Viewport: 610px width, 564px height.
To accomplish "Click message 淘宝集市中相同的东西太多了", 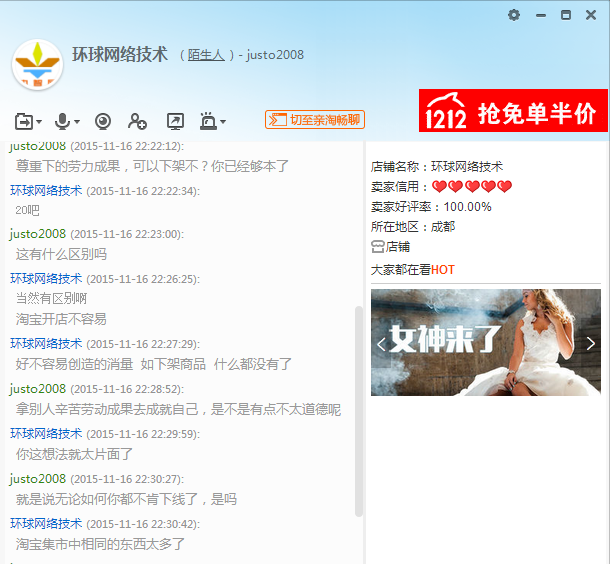I will tap(100, 544).
